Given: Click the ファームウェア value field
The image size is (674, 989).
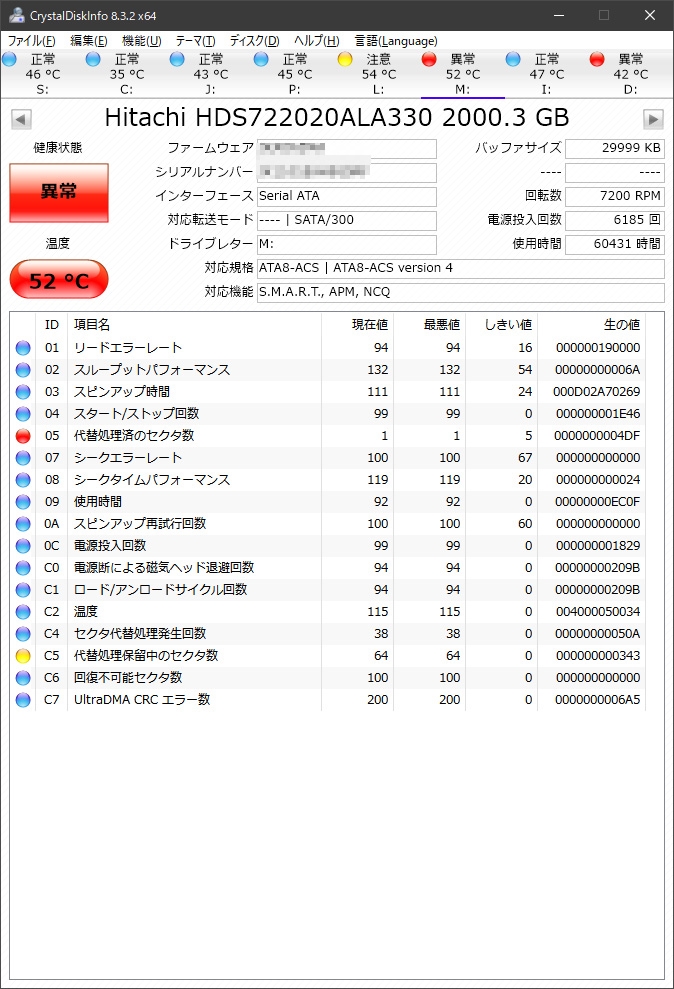Looking at the screenshot, I should click(347, 149).
